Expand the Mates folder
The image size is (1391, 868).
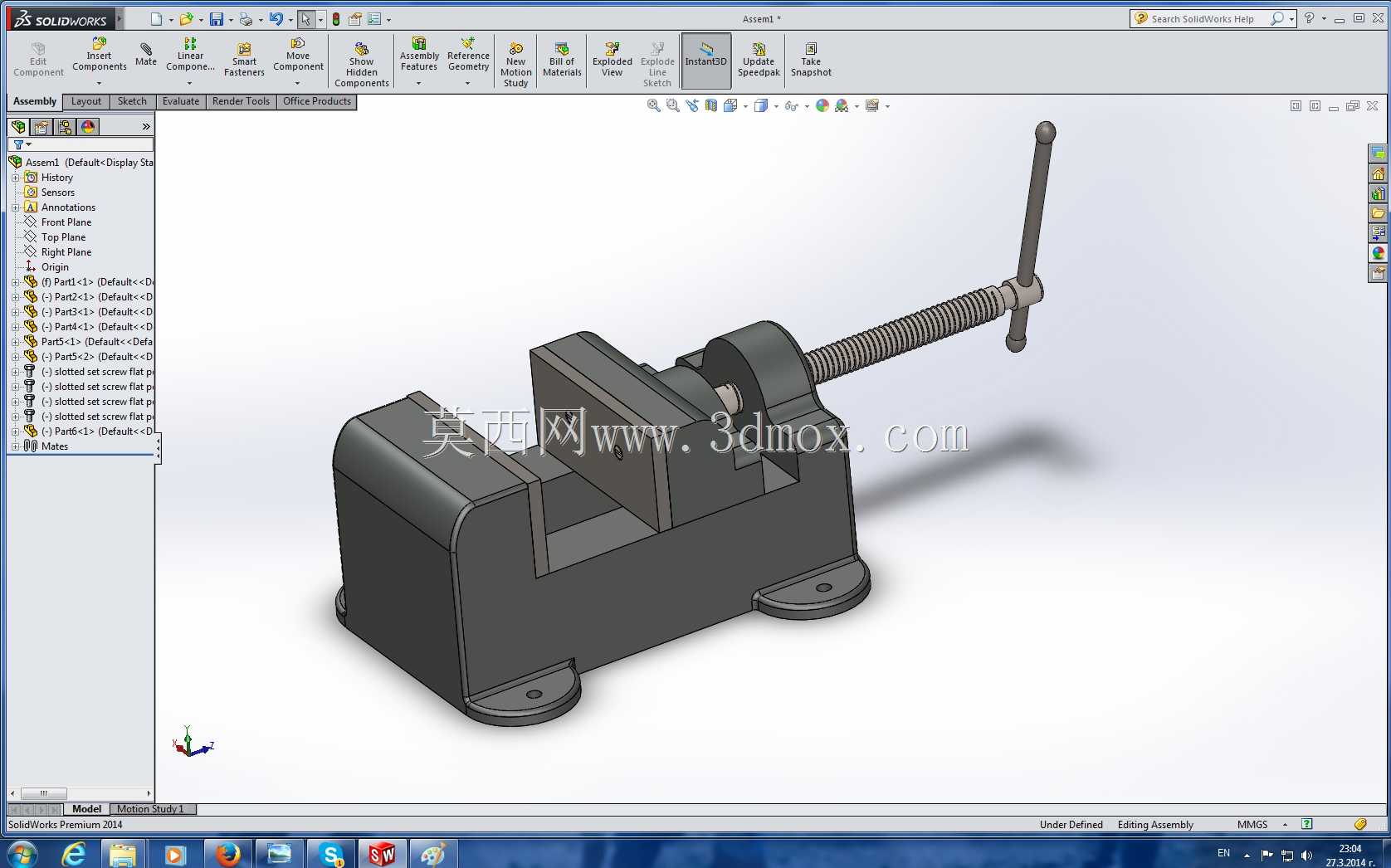click(x=15, y=446)
